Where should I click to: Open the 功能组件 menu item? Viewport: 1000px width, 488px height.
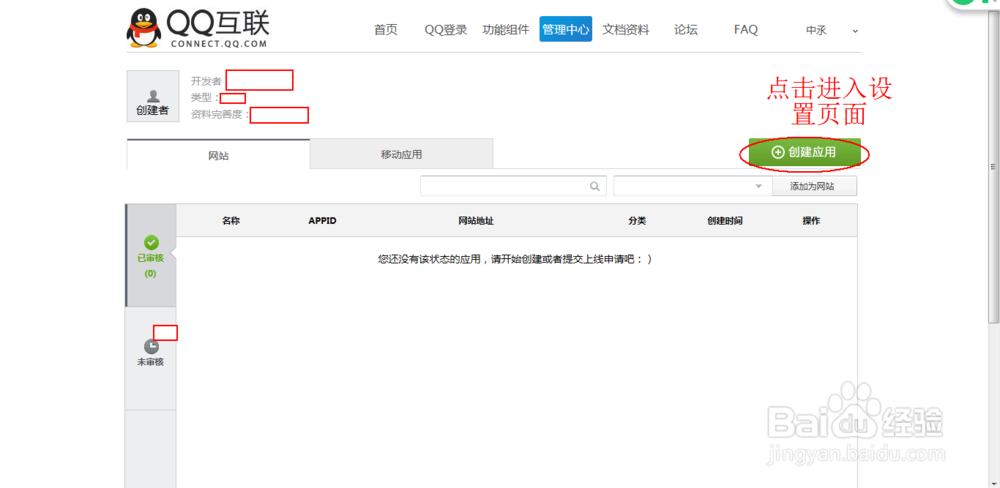point(506,29)
